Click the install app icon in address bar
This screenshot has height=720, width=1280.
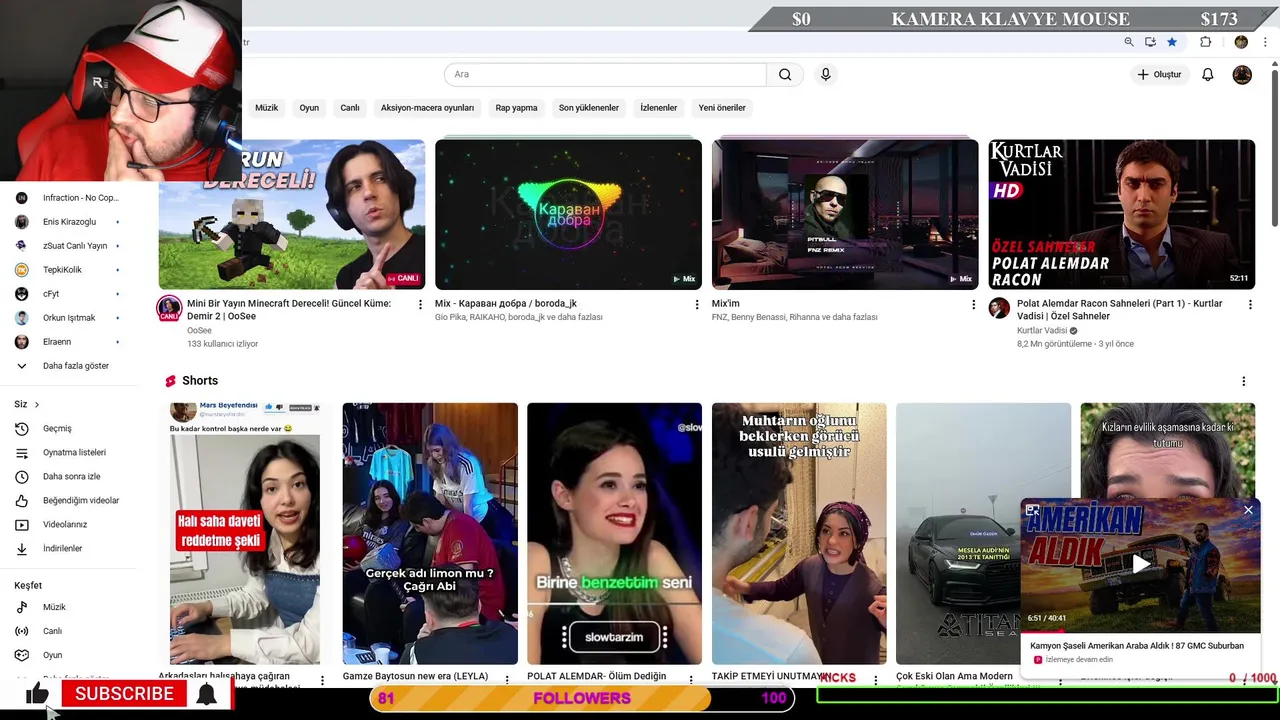(x=1150, y=42)
